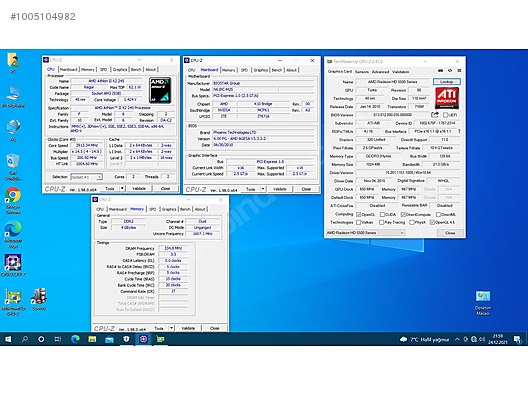The height and width of the screenshot is (396, 528).
Task: Open the Recycle Bin desktop icon
Action: (x=13, y=167)
